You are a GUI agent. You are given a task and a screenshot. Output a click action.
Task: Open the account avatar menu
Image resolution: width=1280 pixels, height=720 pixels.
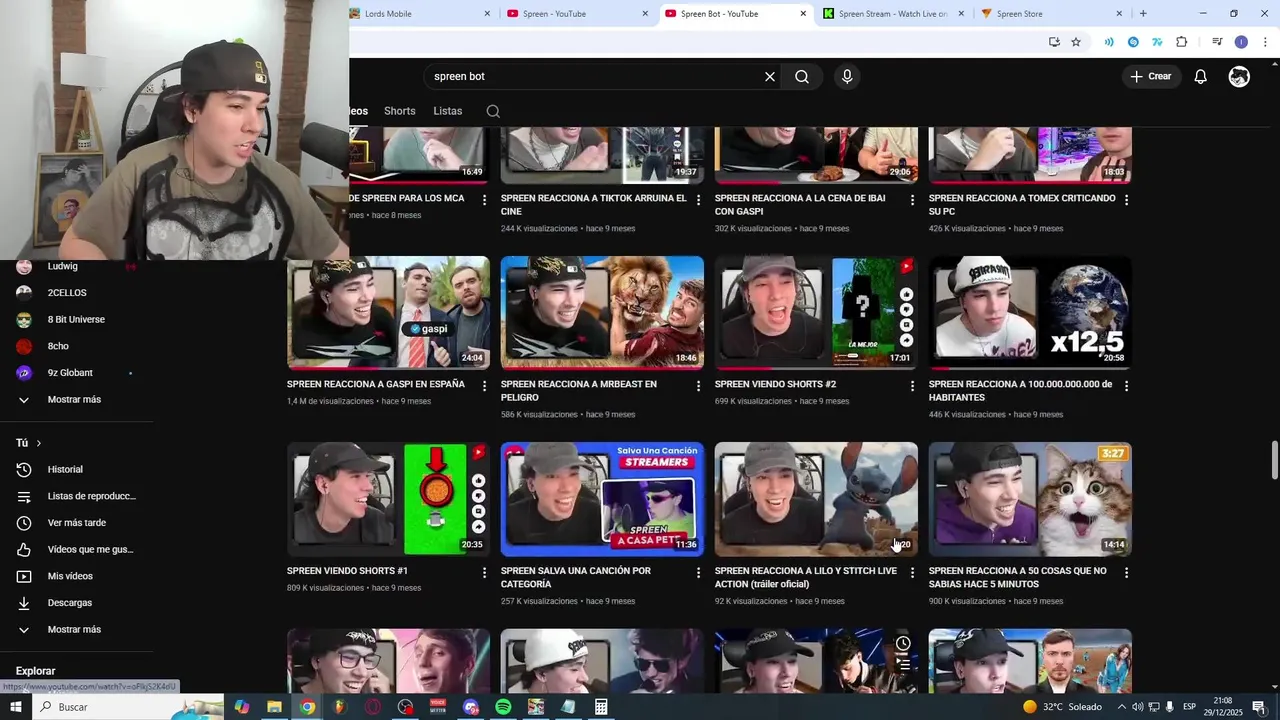1239,77
